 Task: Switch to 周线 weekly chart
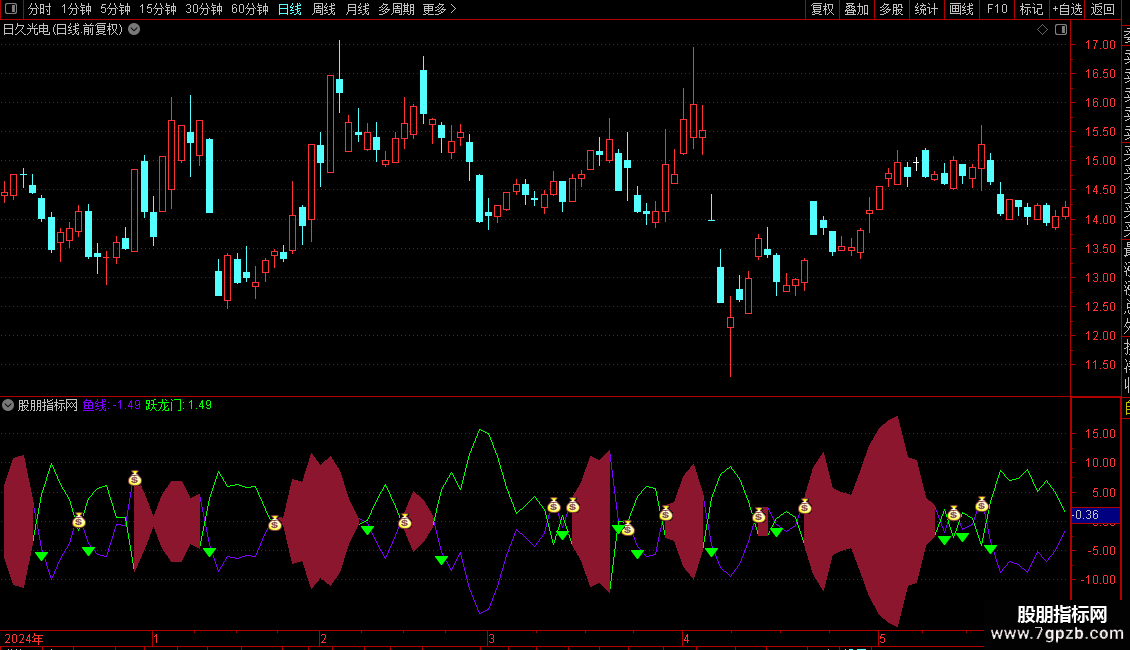click(324, 9)
